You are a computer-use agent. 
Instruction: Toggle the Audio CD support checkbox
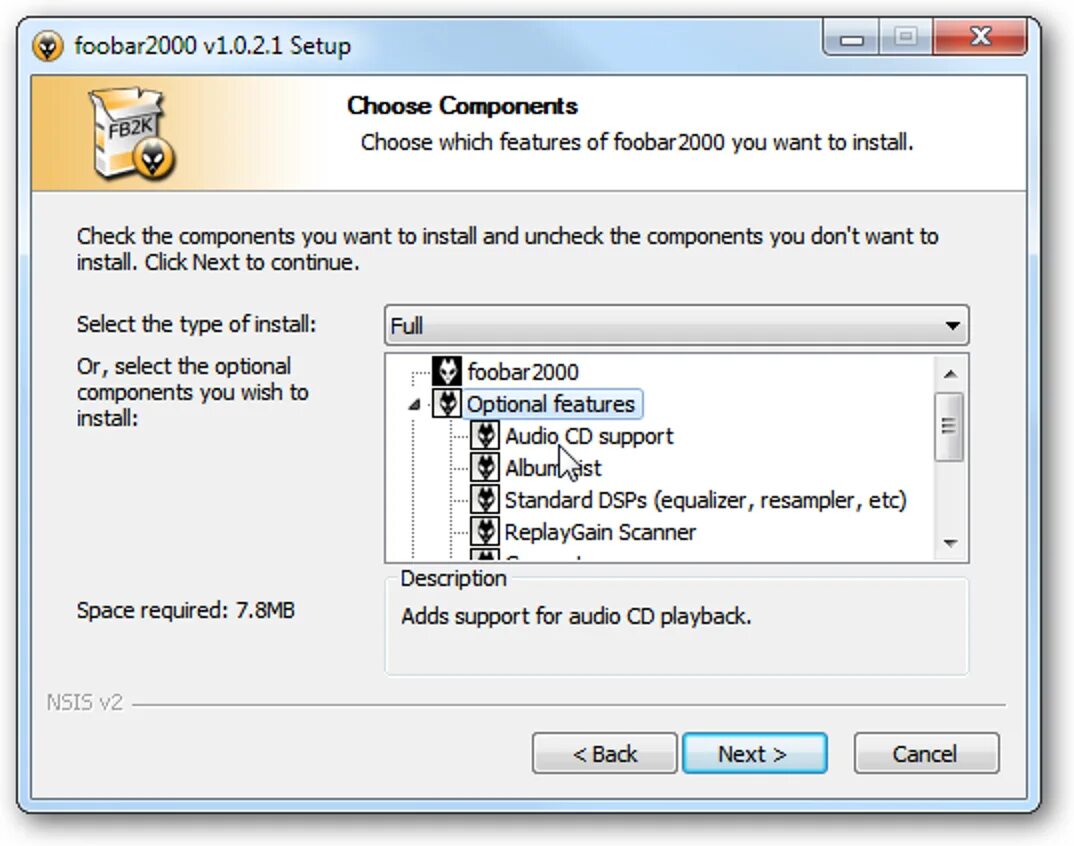pyautogui.click(x=485, y=436)
